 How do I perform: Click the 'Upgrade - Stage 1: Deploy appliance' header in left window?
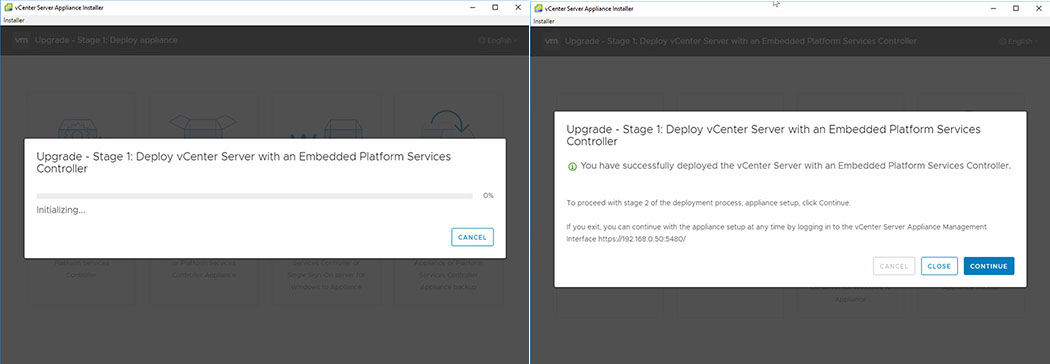(x=106, y=40)
